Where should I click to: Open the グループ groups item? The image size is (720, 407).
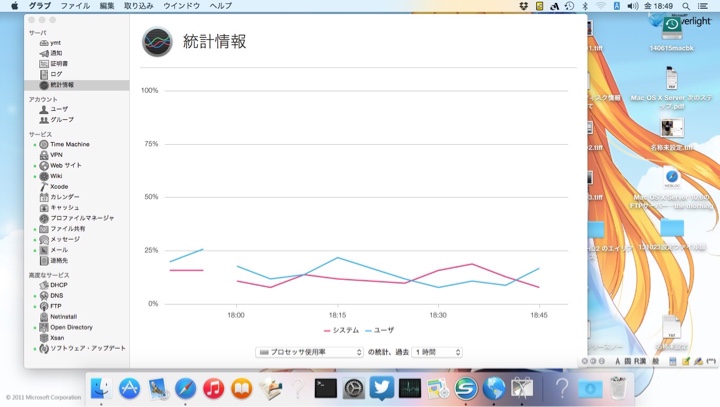click(x=56, y=120)
